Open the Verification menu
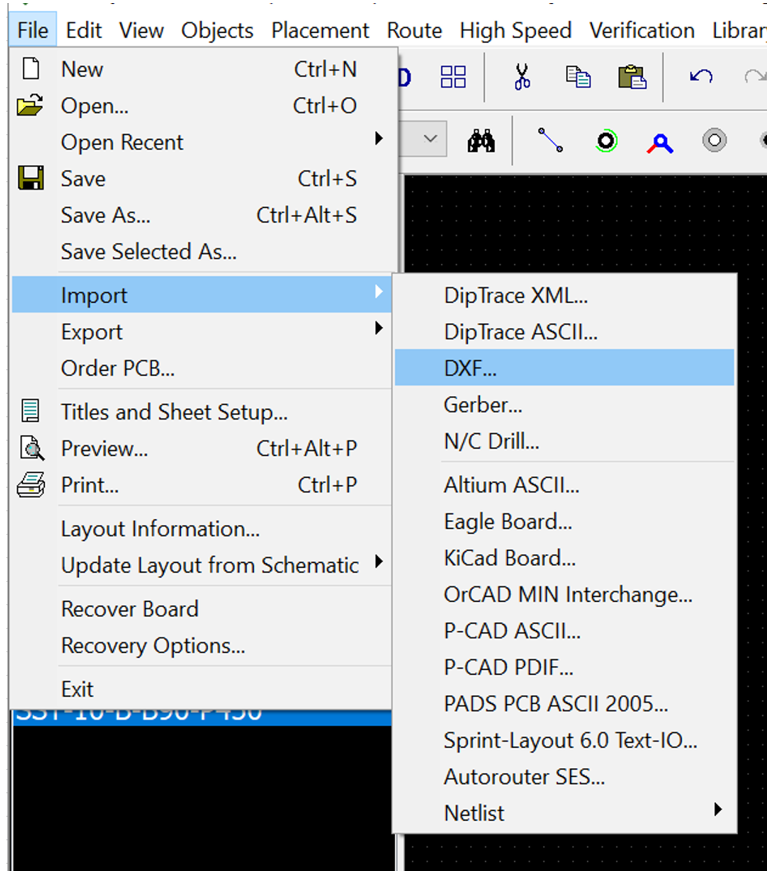784x884 pixels. point(642,30)
